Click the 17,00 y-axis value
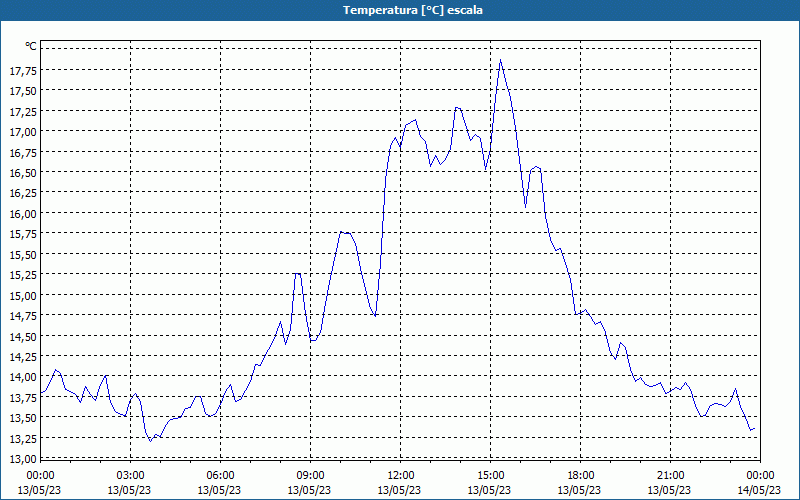This screenshot has width=800, height=500. pyautogui.click(x=23, y=132)
